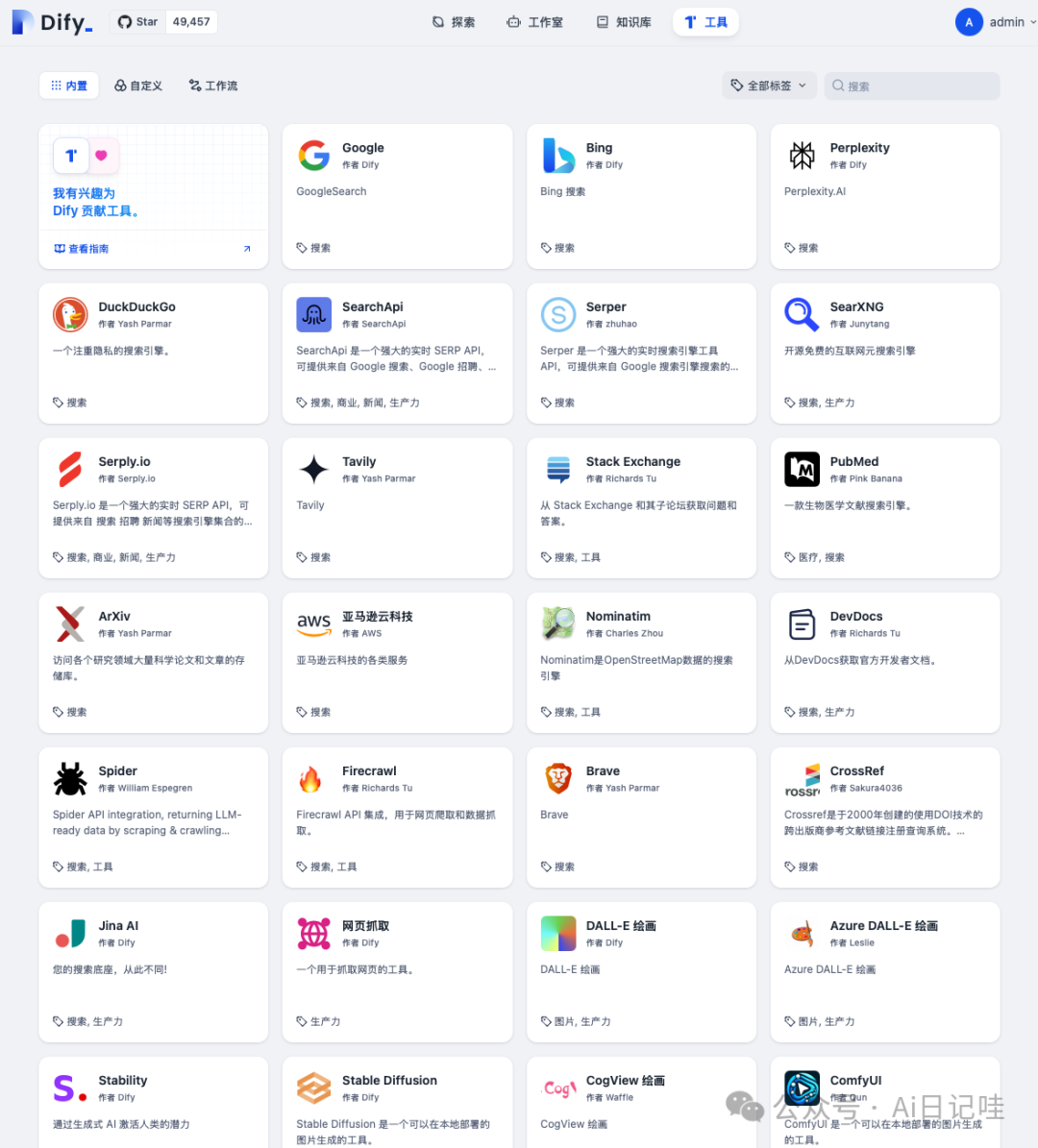Select the Bing tool icon
This screenshot has height=1148, width=1038.
pyautogui.click(x=558, y=156)
